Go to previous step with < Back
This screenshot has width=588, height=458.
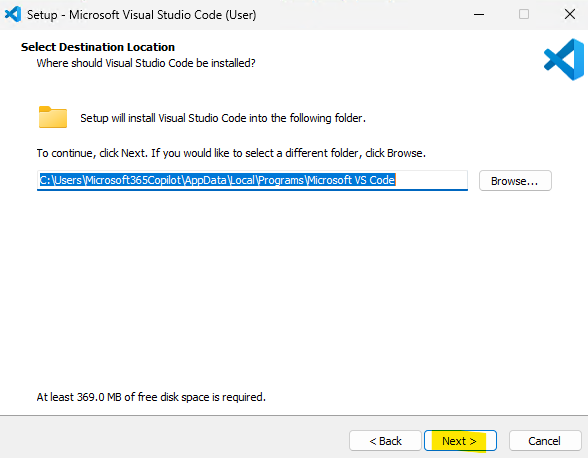(385, 441)
